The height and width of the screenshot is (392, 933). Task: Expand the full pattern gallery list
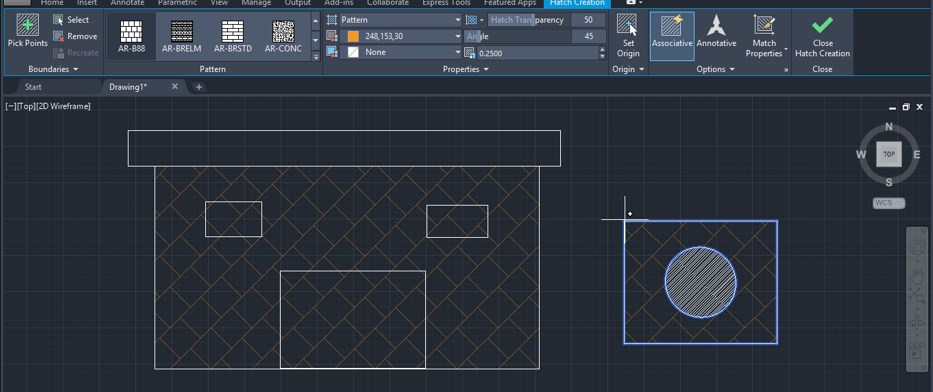[316, 57]
